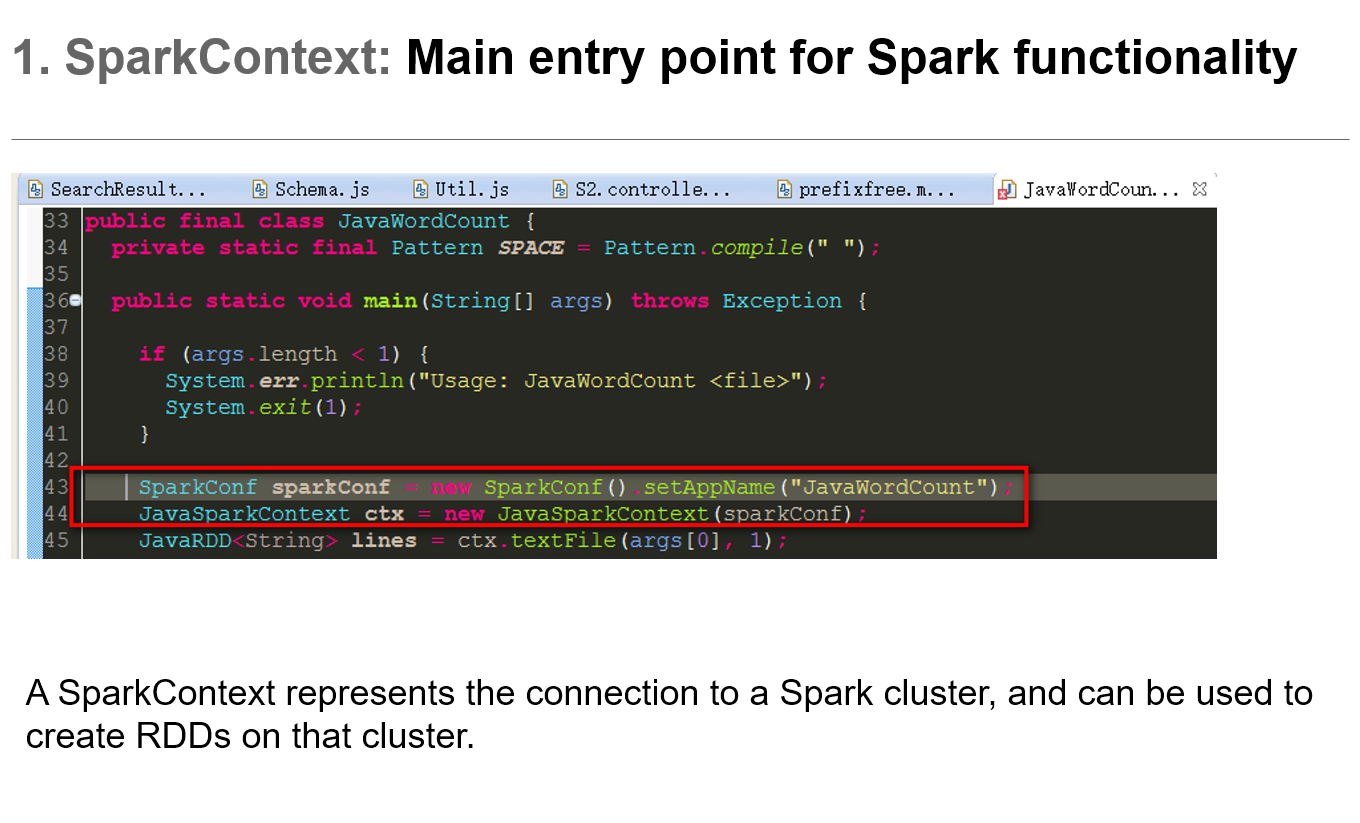Click the ctx variable on line 44
The width and height of the screenshot is (1360, 823).
pyautogui.click(x=385, y=514)
